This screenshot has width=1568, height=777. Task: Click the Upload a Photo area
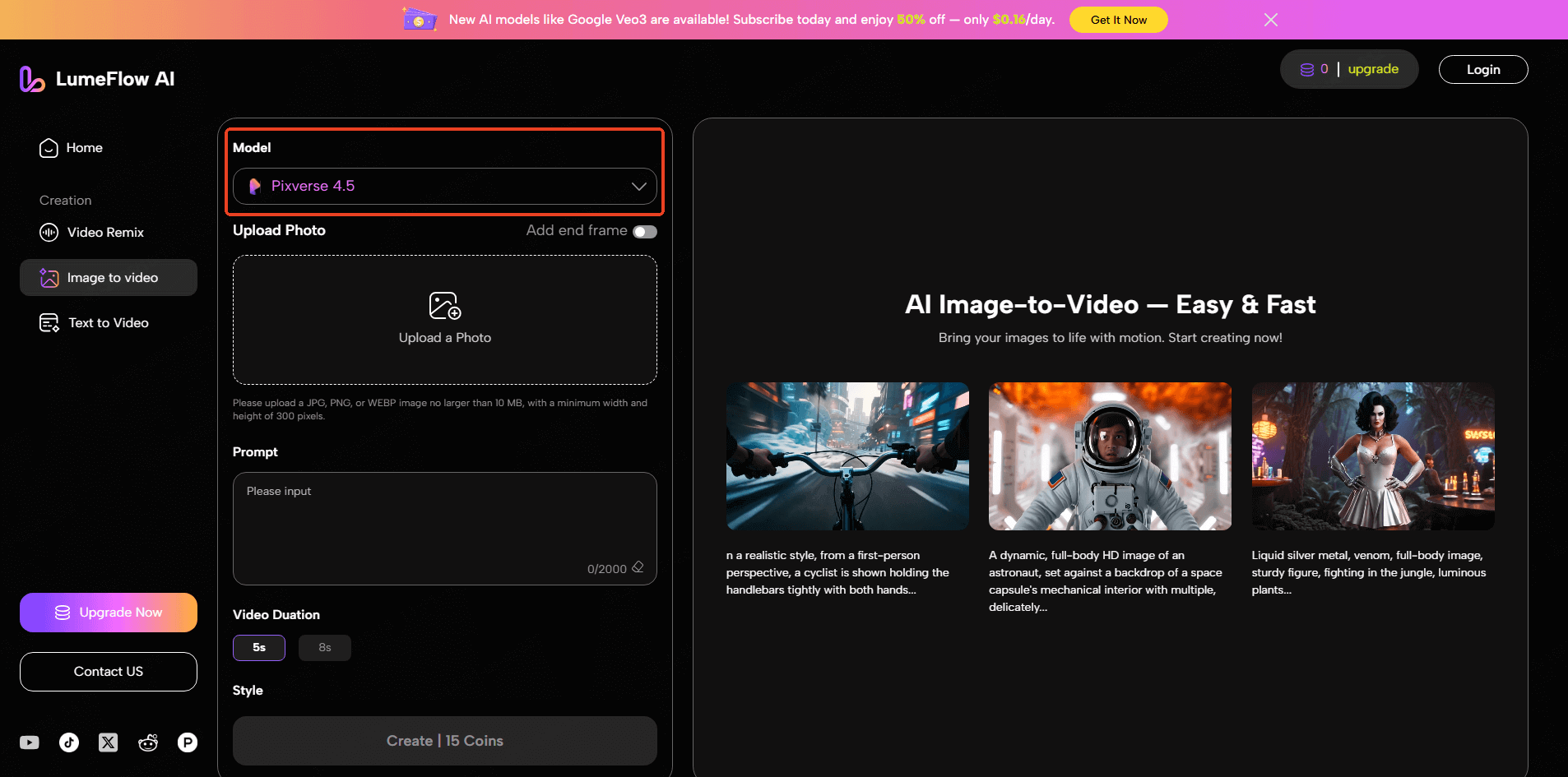[x=444, y=319]
